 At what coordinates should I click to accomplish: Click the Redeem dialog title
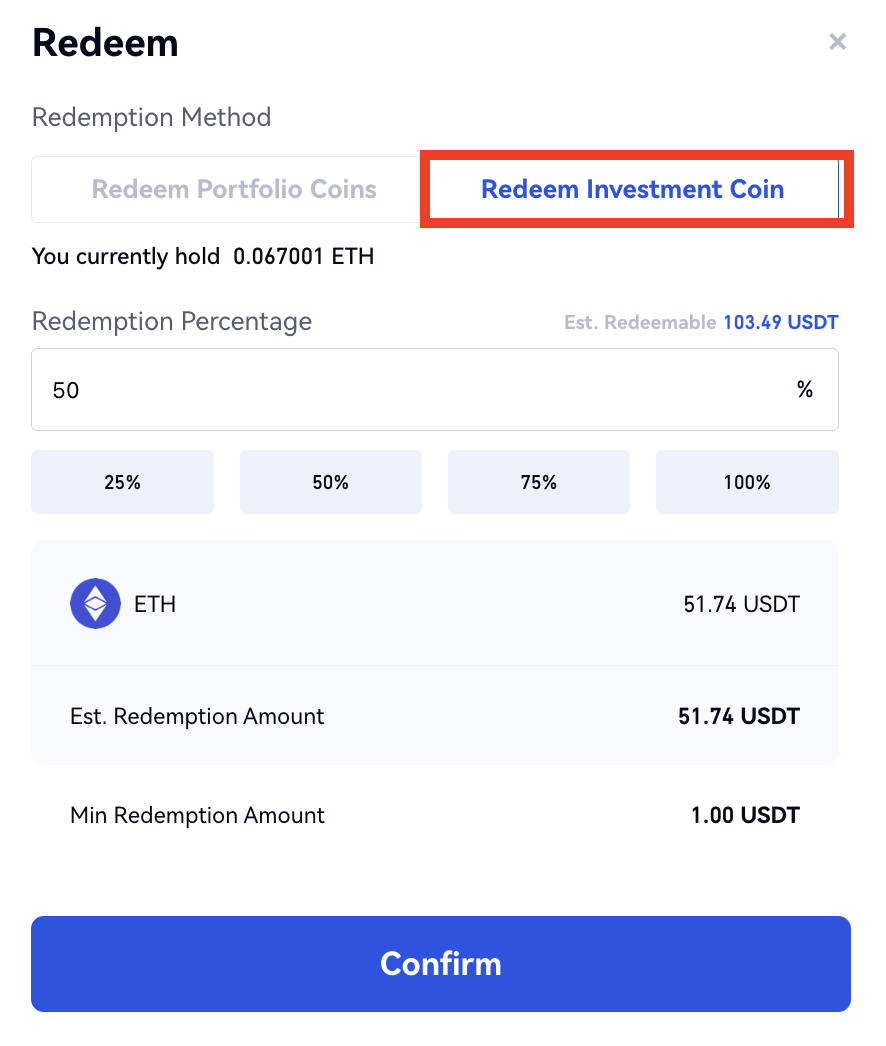105,43
